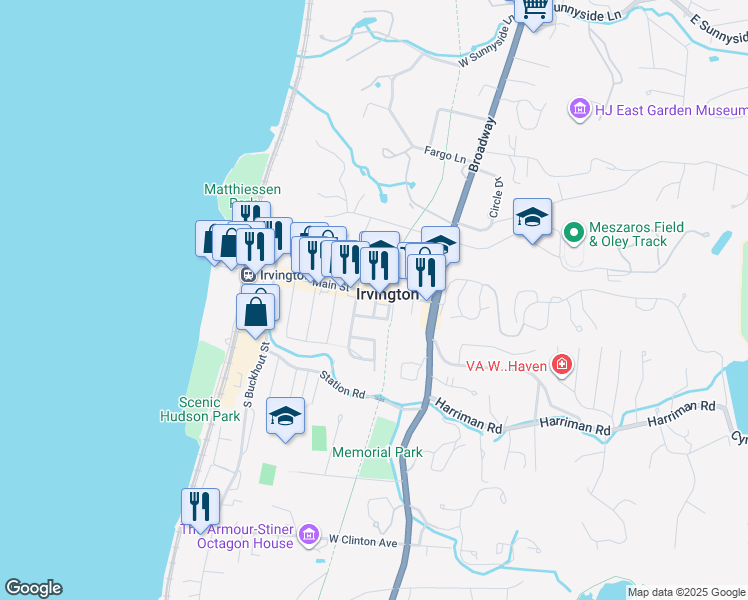
Task: Click the shopping bag marker on S Buckhout St
Action: click(x=256, y=314)
